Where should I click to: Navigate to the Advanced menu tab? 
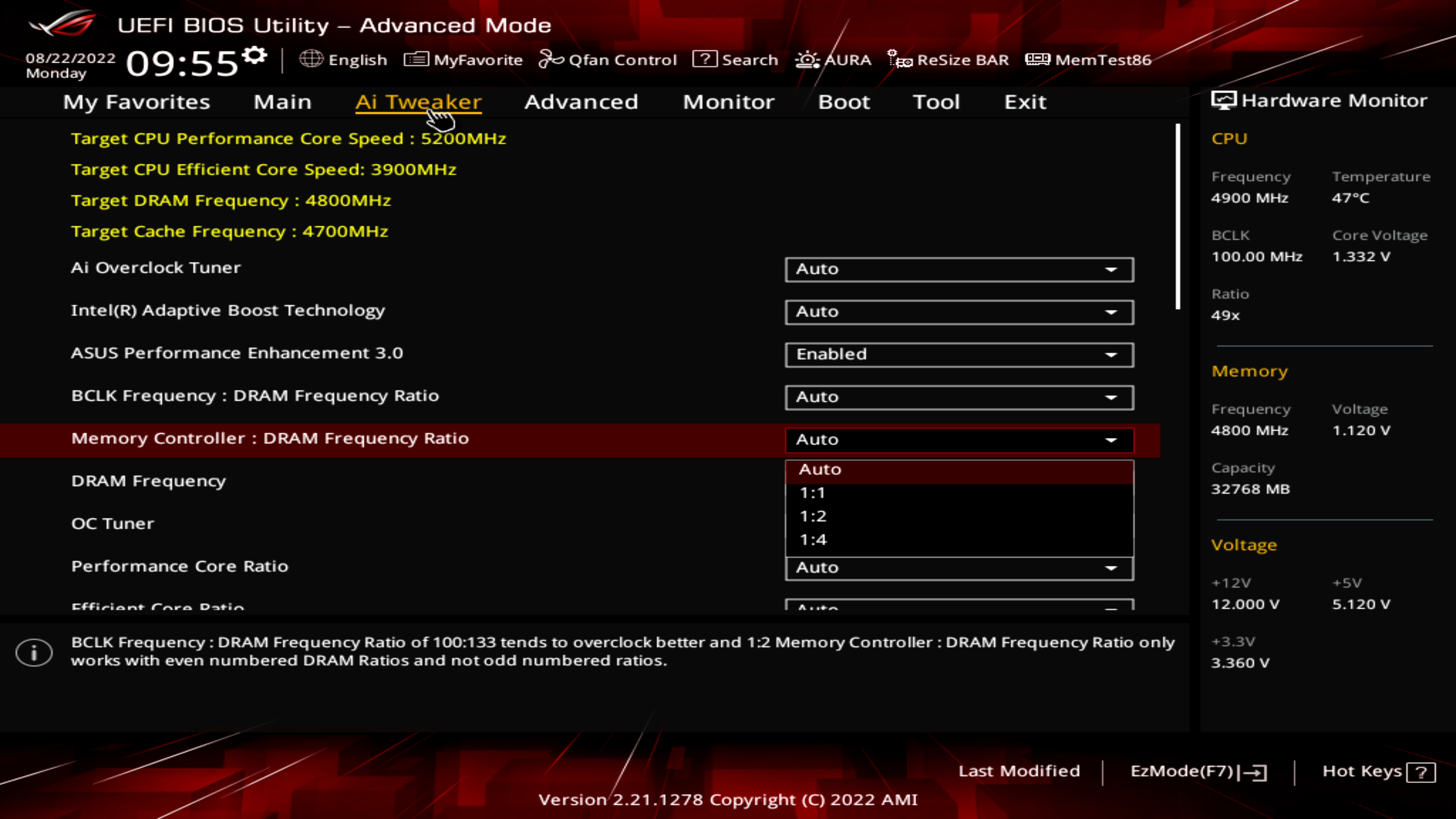coord(581,101)
